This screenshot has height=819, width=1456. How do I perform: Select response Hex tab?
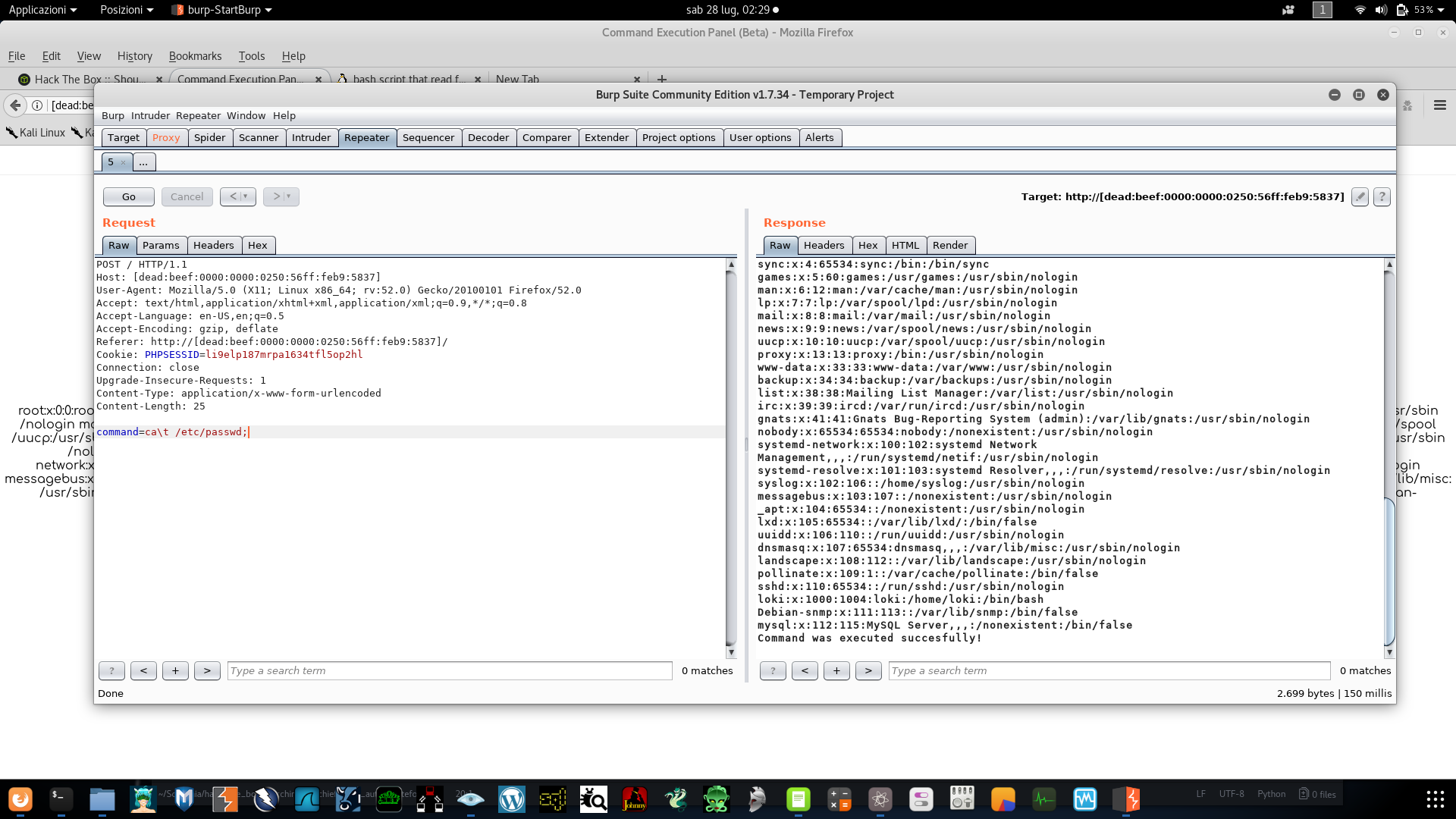[x=868, y=245]
